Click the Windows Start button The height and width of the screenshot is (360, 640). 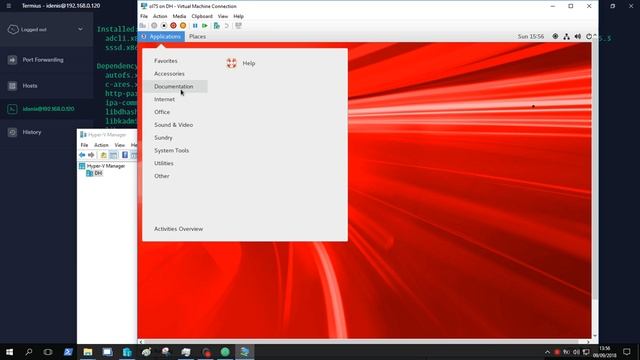click(9, 352)
